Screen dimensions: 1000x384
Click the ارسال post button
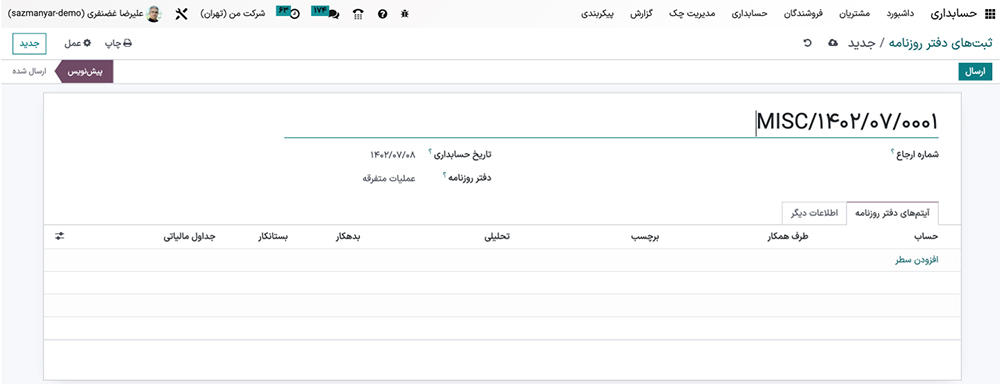pyautogui.click(x=975, y=72)
